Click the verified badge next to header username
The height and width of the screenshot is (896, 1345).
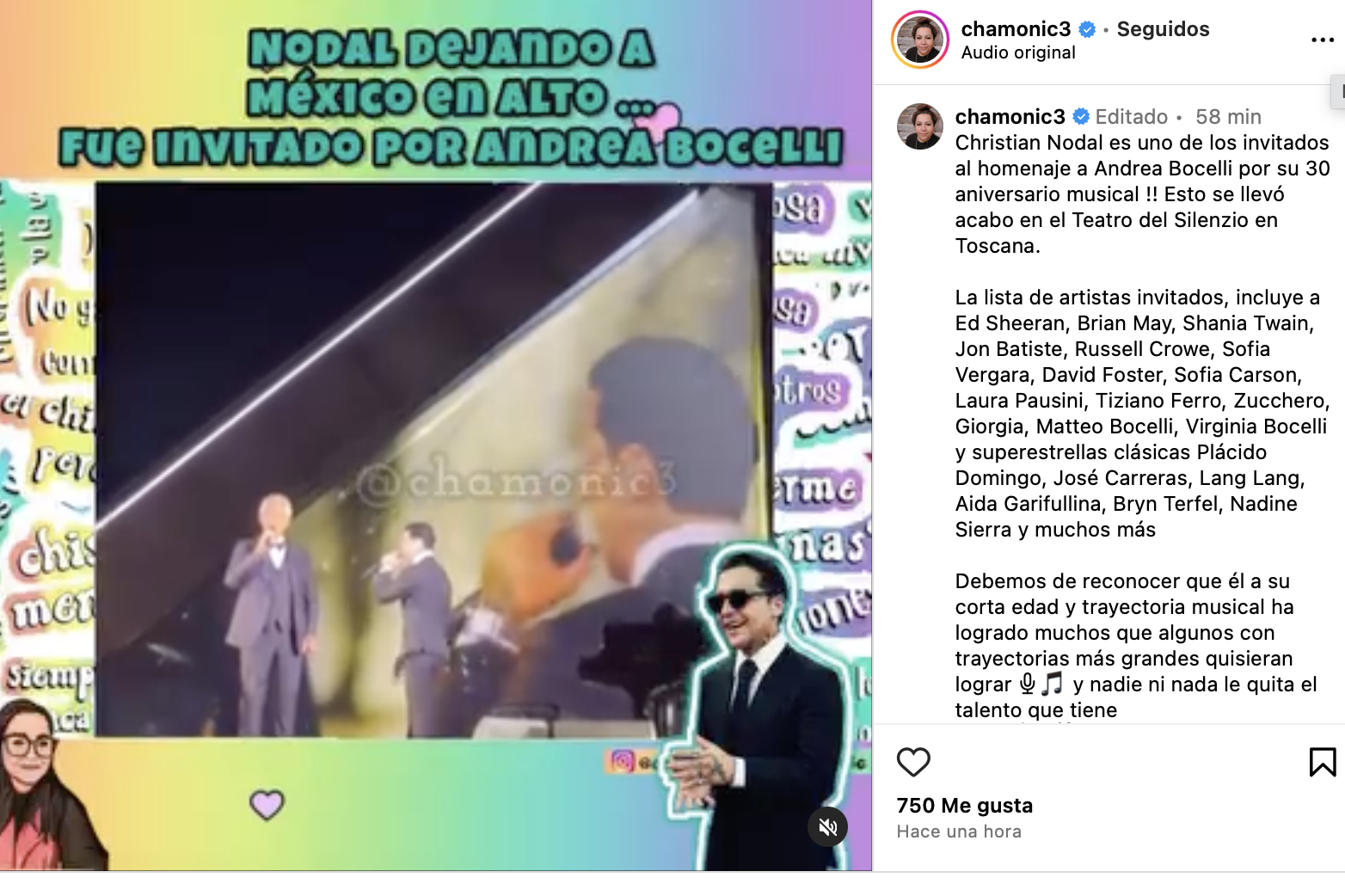pos(1087,29)
